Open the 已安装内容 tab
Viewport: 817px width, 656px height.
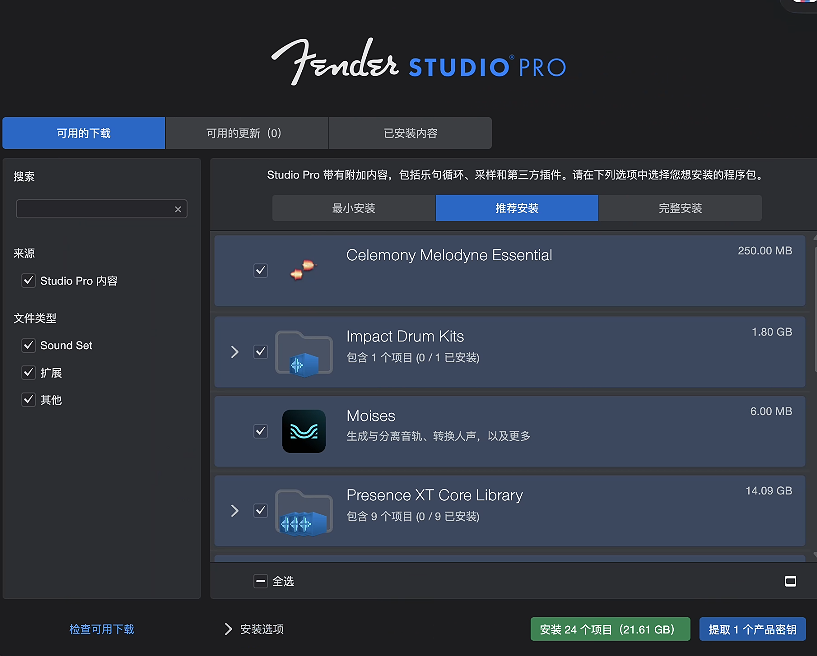(410, 133)
